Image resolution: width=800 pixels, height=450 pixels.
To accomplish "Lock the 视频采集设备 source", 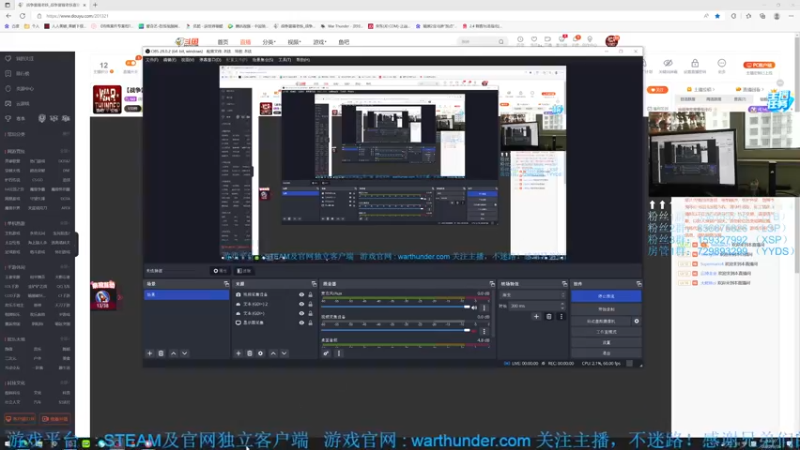I will click(x=310, y=294).
